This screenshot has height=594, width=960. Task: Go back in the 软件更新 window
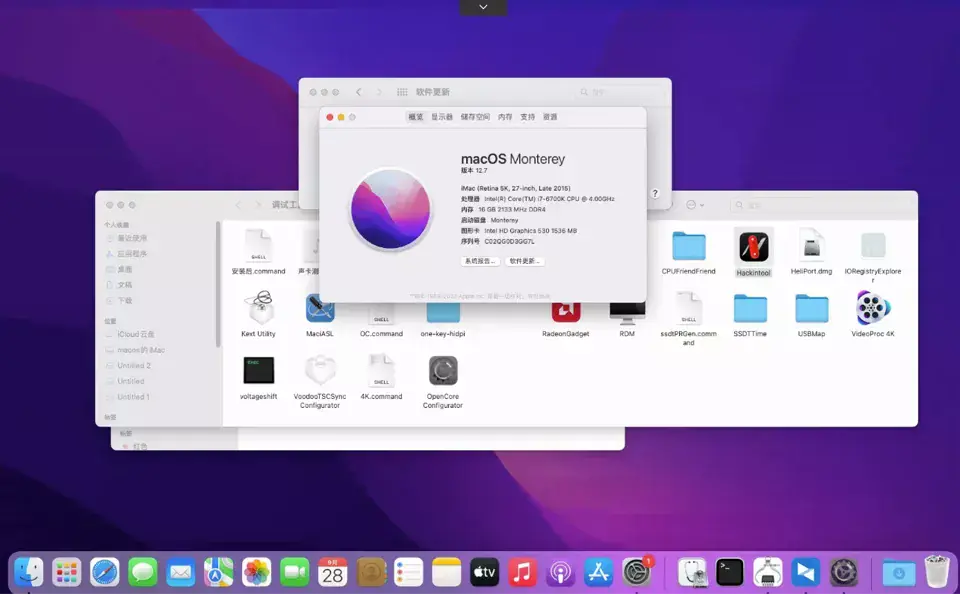(x=359, y=92)
